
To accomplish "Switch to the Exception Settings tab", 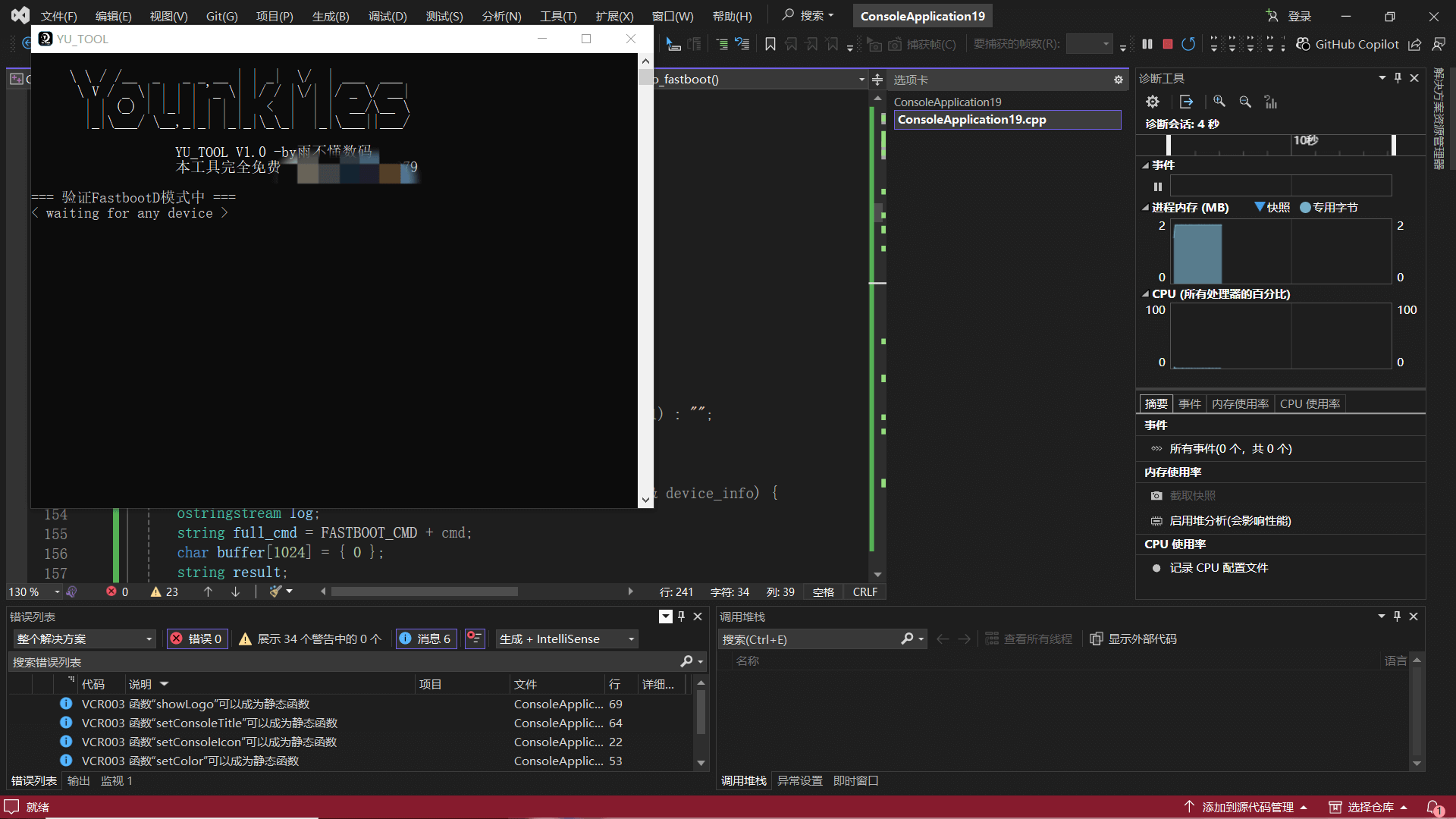I will coord(799,781).
